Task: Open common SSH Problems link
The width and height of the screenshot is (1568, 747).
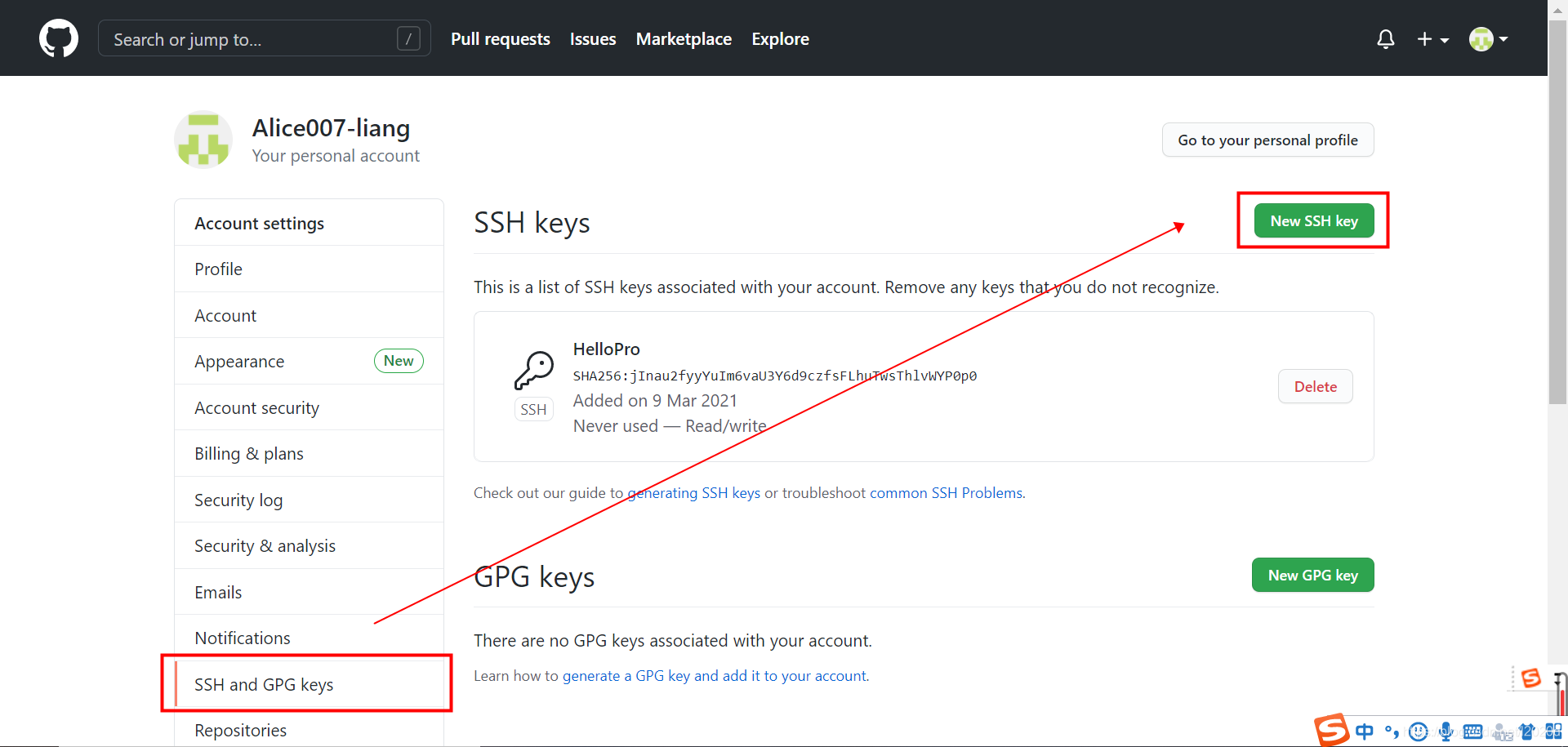Action: tap(946, 493)
